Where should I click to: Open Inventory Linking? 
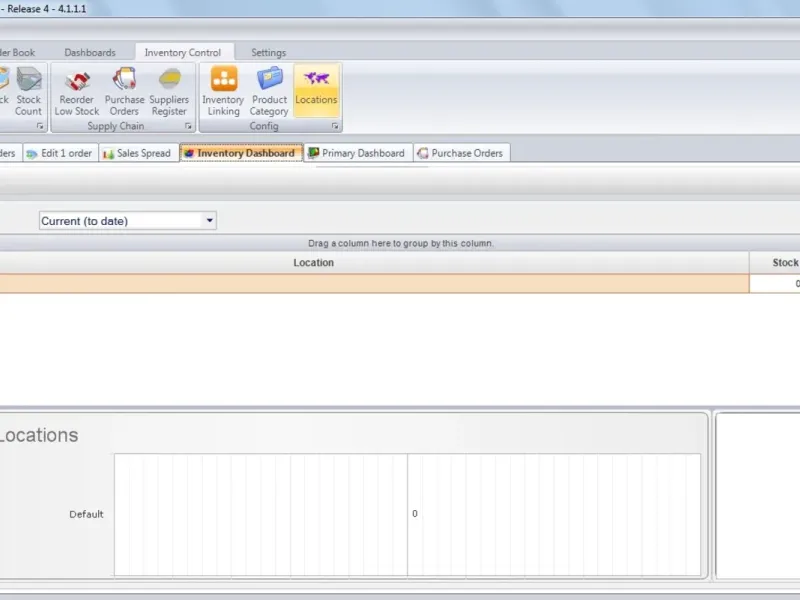coord(223,92)
